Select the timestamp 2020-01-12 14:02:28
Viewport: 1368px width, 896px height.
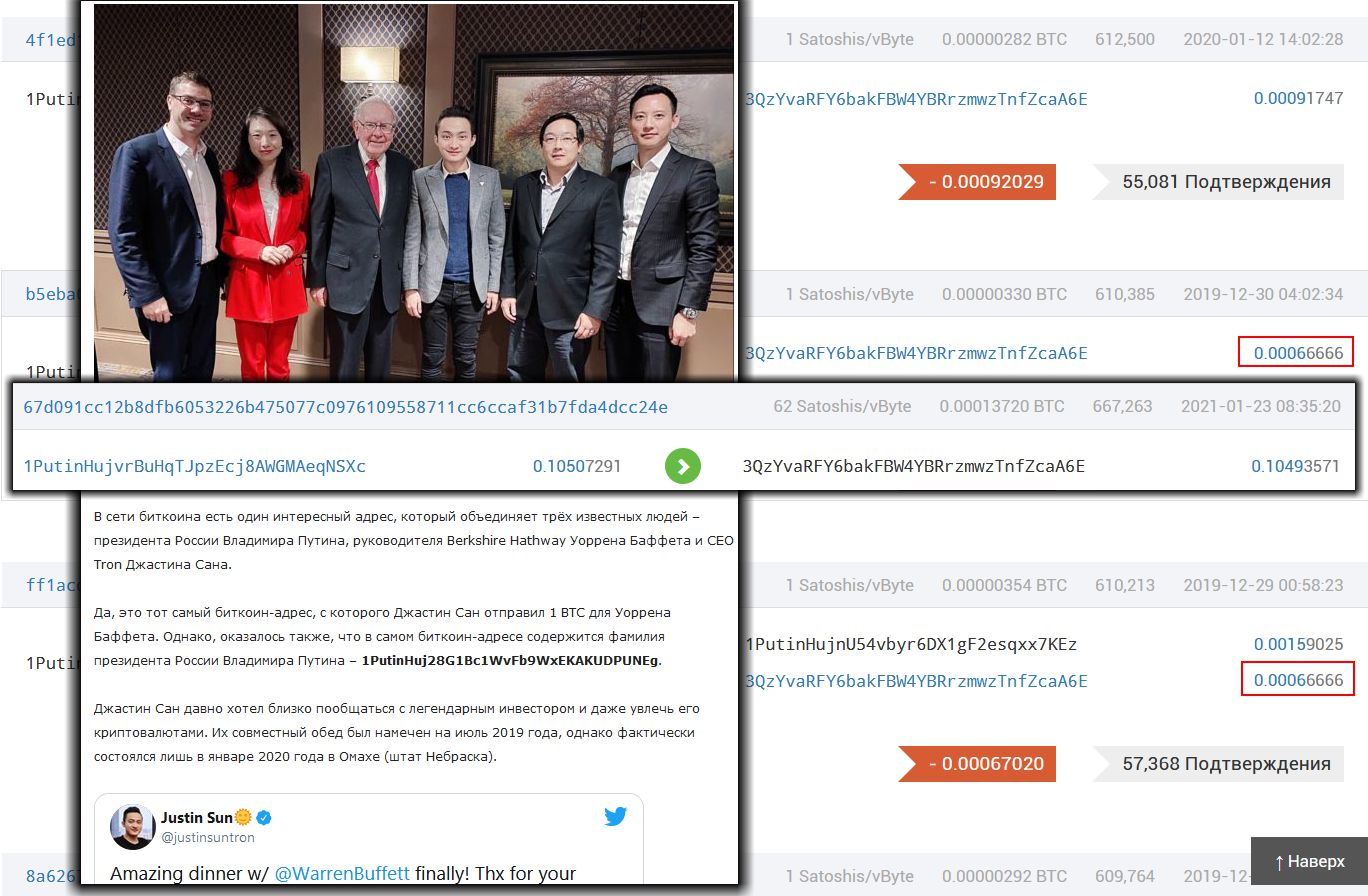tap(1263, 40)
